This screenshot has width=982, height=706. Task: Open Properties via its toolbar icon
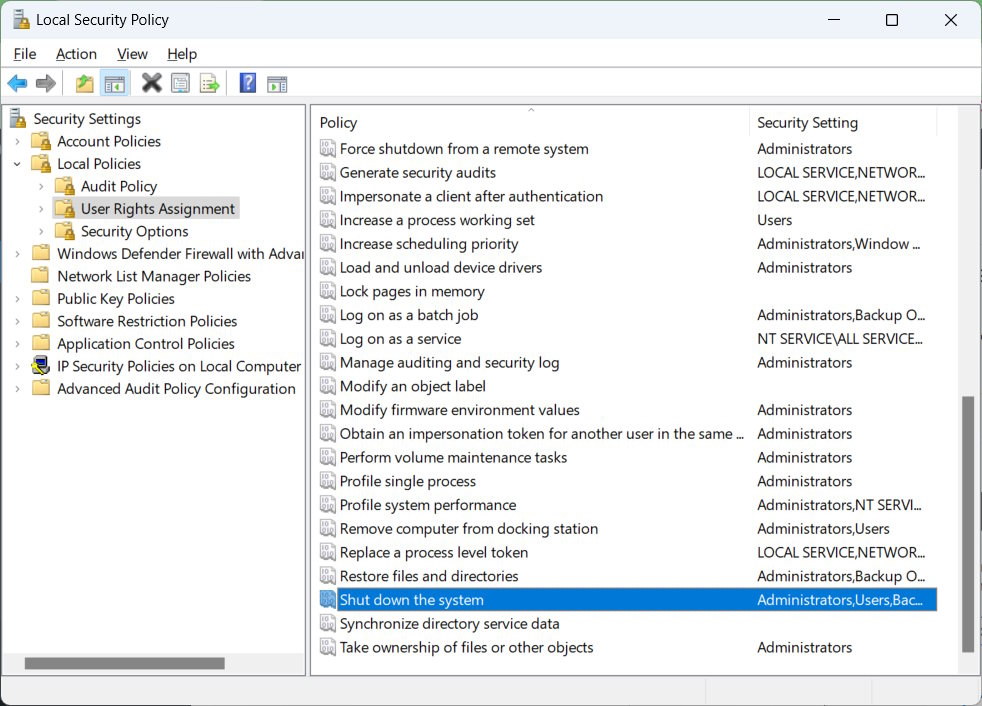point(181,83)
